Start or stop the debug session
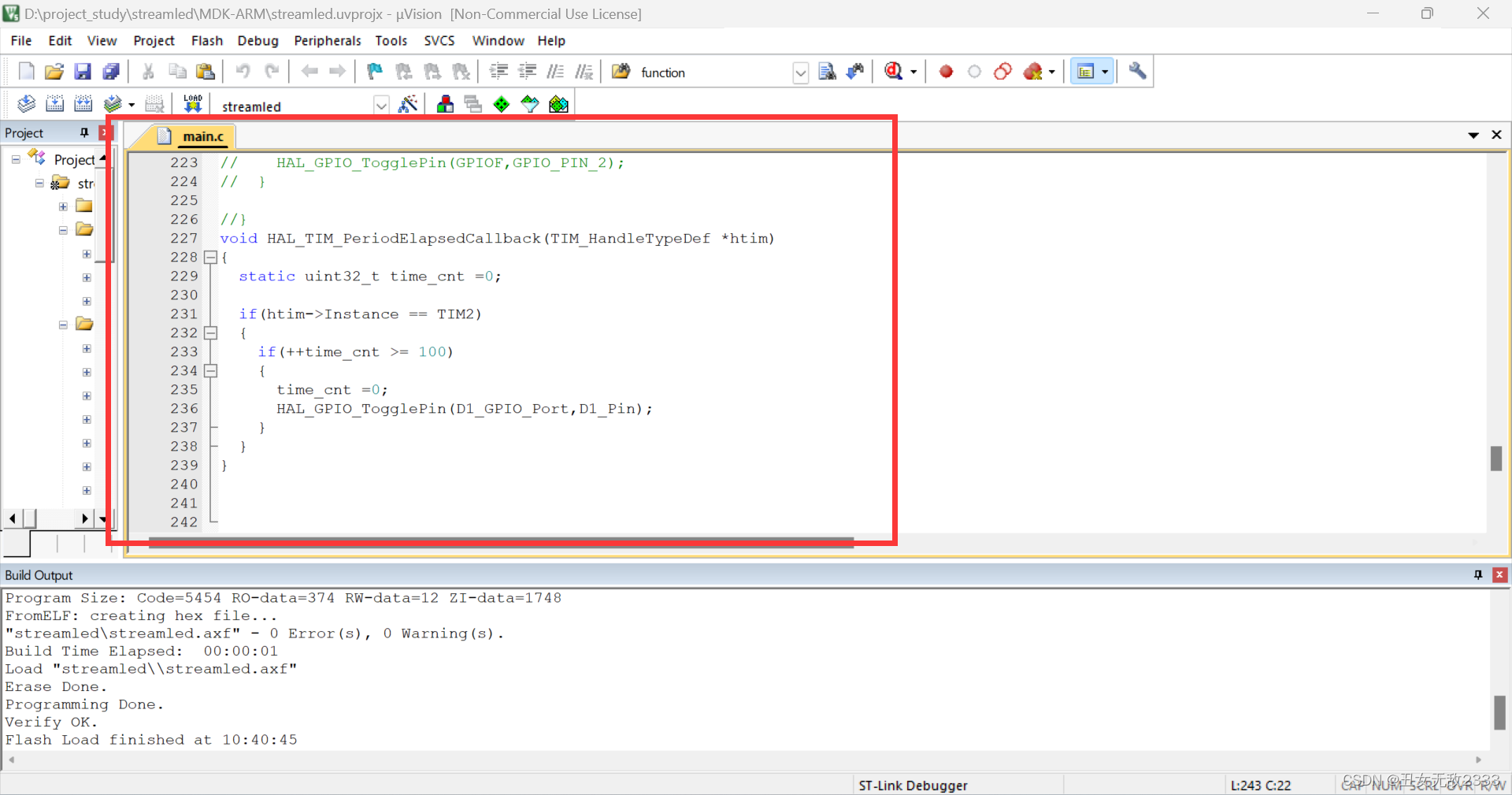Screen dimensions: 1512x795 click(x=893, y=72)
